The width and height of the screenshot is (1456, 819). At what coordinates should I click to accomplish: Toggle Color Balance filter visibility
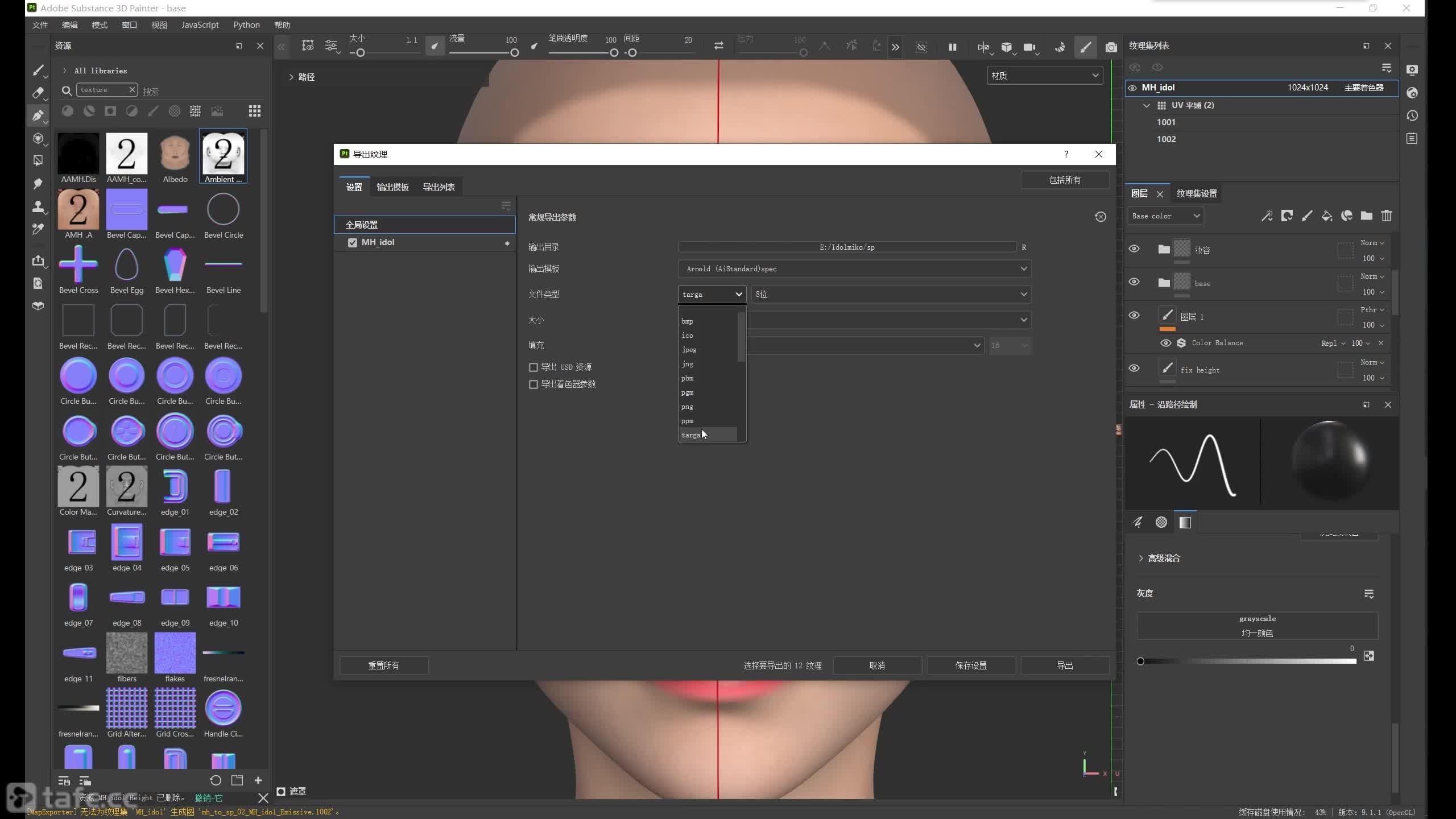coord(1165,343)
